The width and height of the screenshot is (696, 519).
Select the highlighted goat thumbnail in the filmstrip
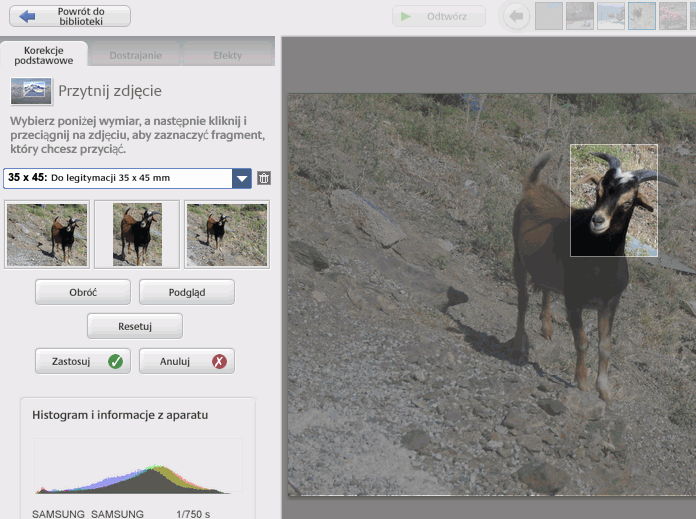tap(641, 16)
